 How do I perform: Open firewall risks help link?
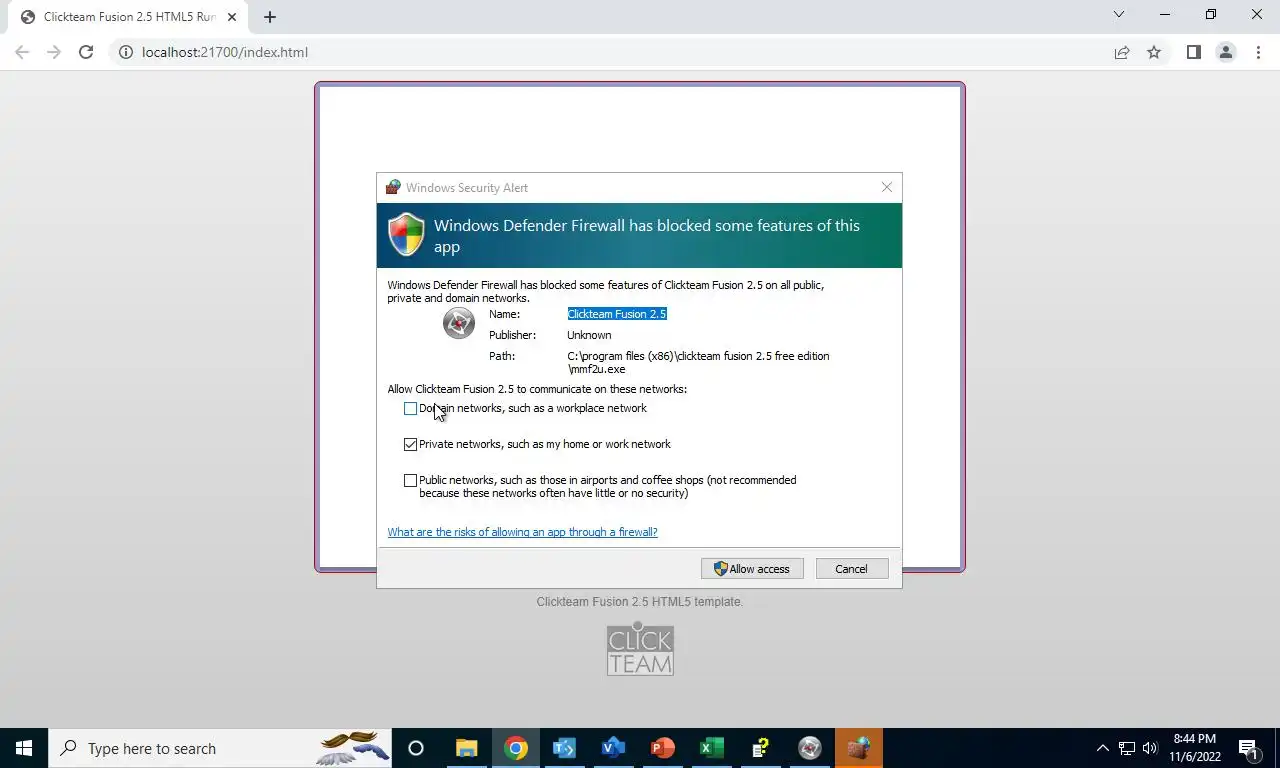click(522, 532)
